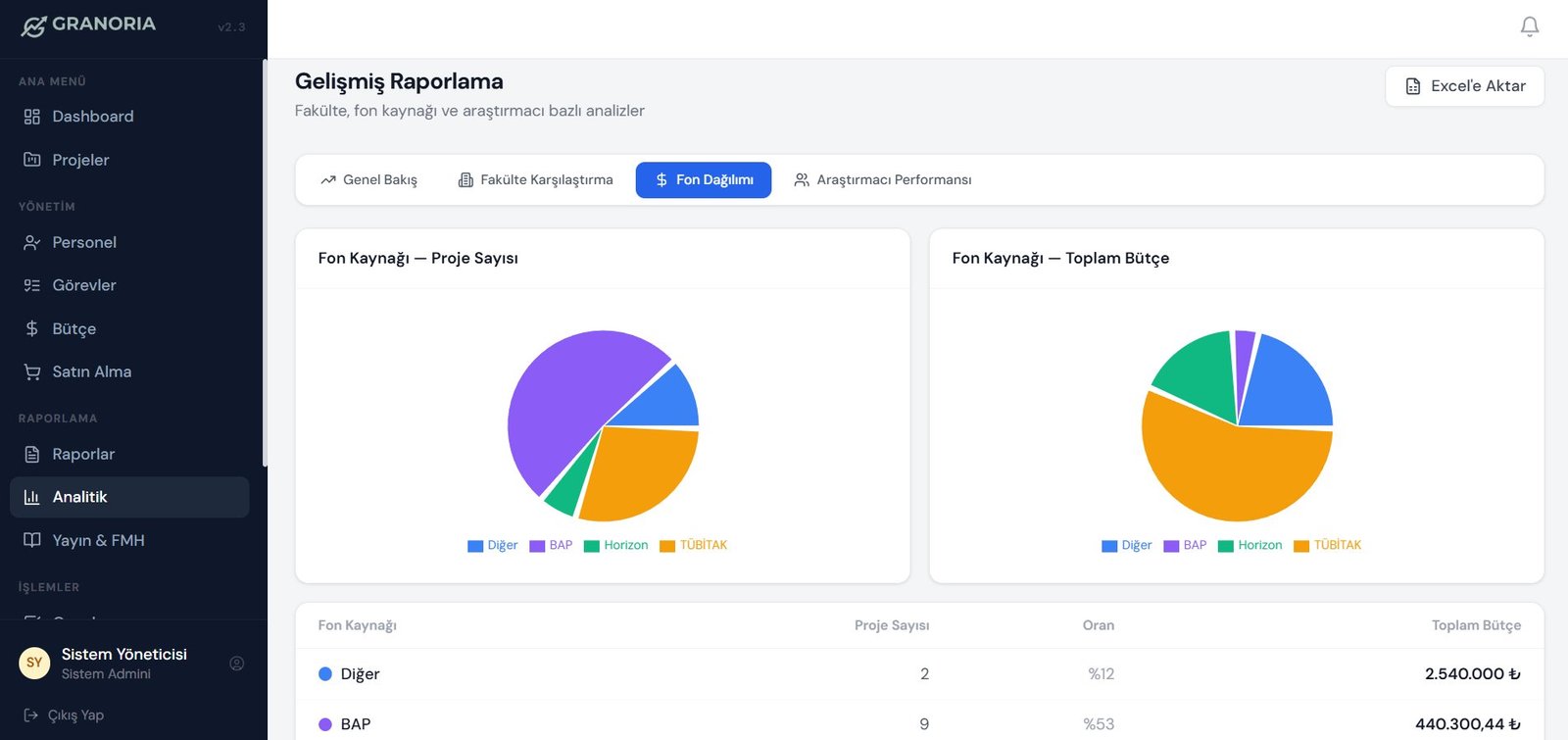Viewport: 1568px width, 740px height.
Task: Open Dashboard from the sidebar
Action: pyautogui.click(x=92, y=117)
